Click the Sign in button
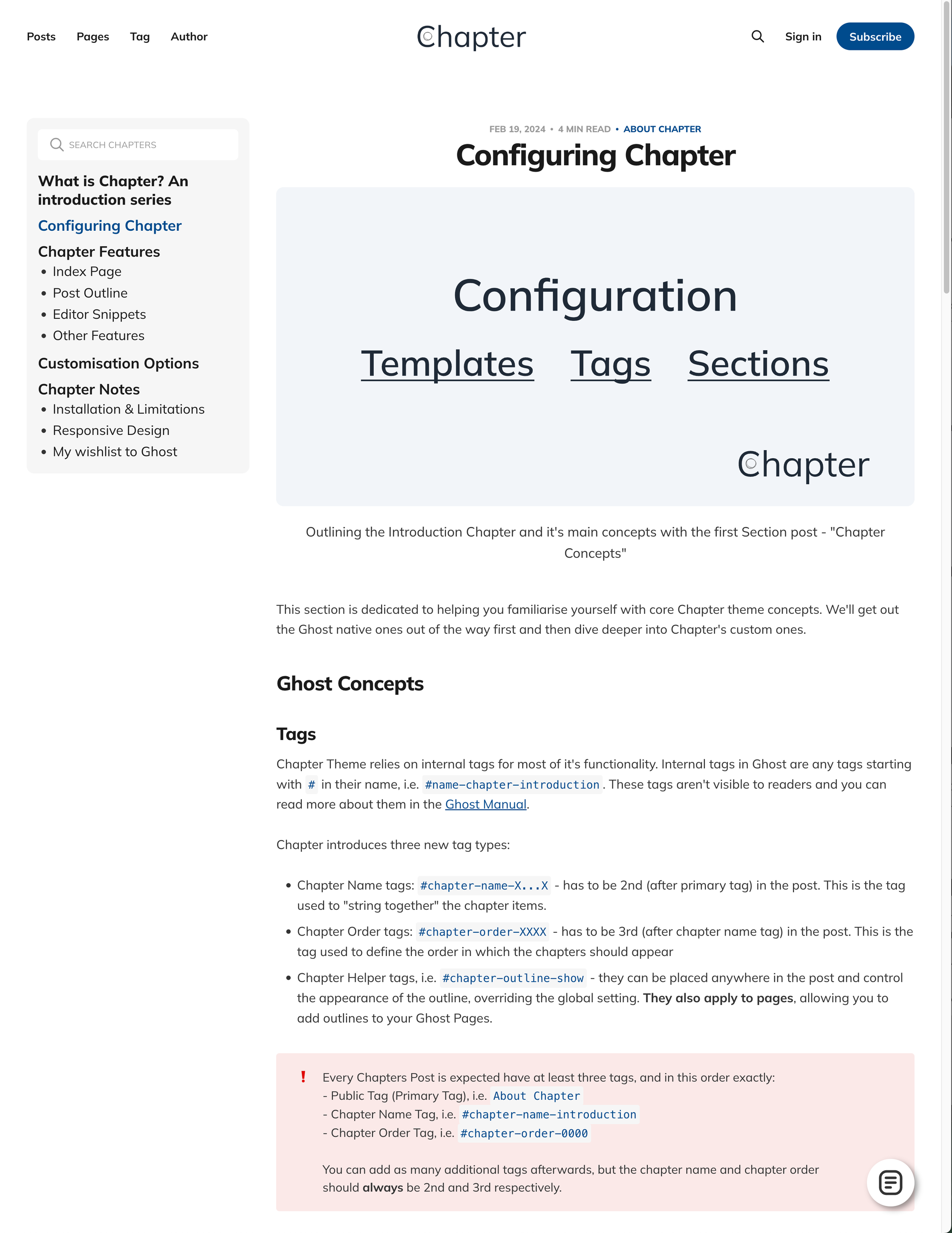The height and width of the screenshot is (1233, 952). point(802,36)
